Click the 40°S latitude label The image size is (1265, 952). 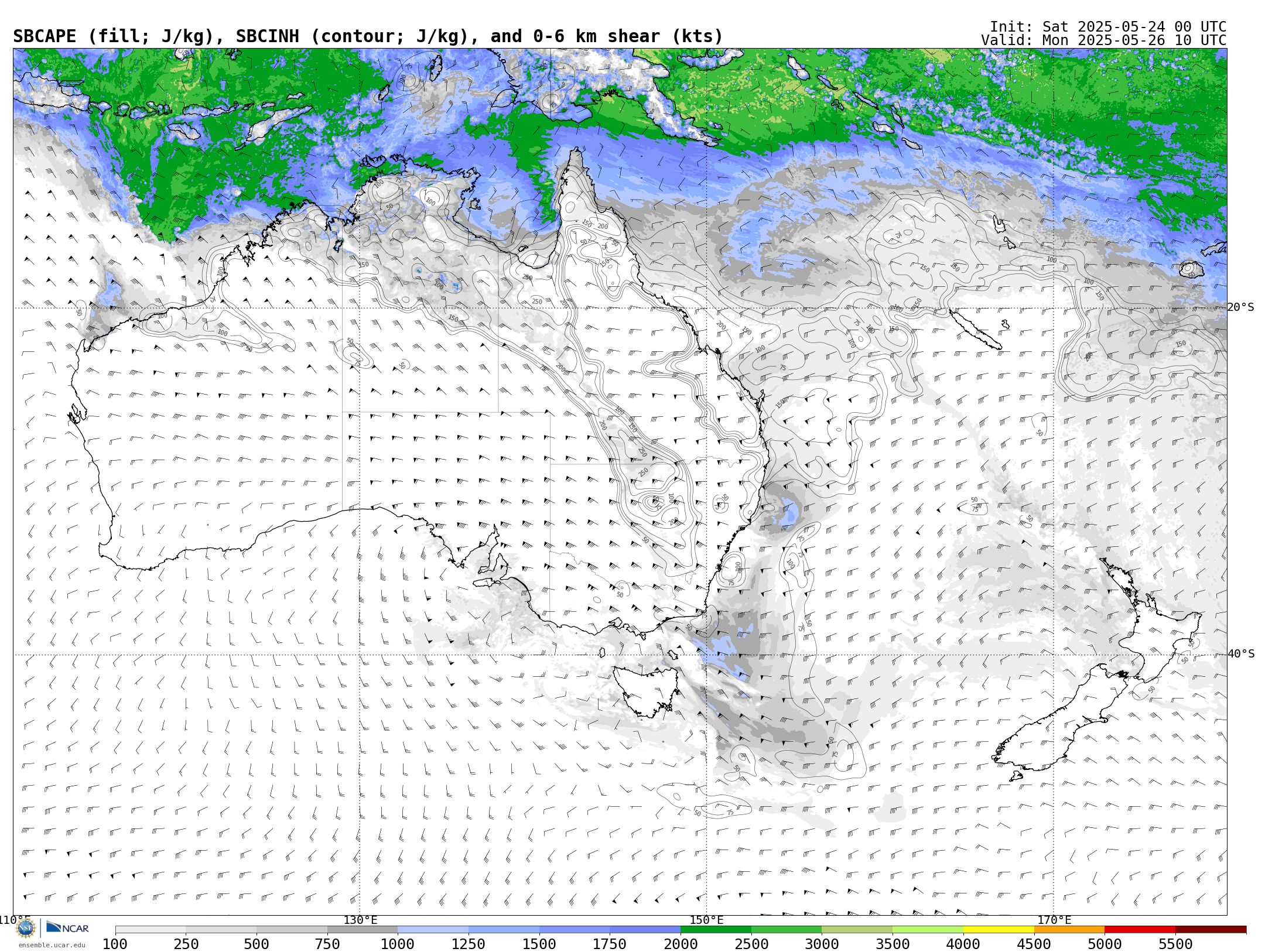click(x=1241, y=654)
